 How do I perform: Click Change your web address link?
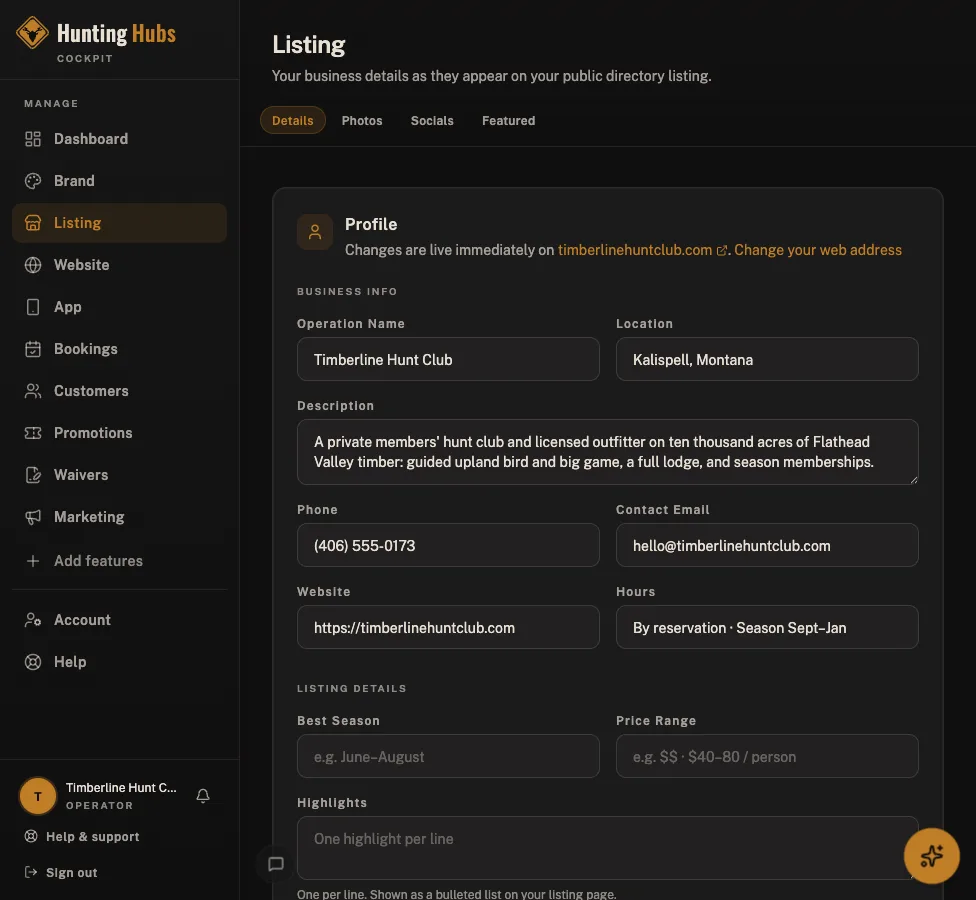(x=818, y=250)
